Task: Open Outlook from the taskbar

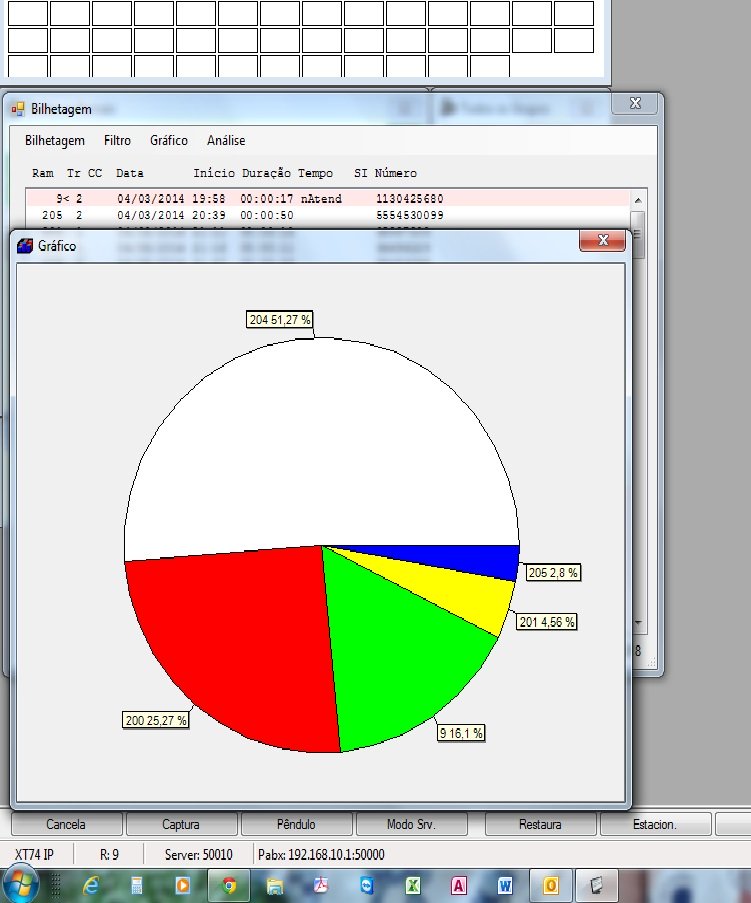Action: (x=550, y=885)
